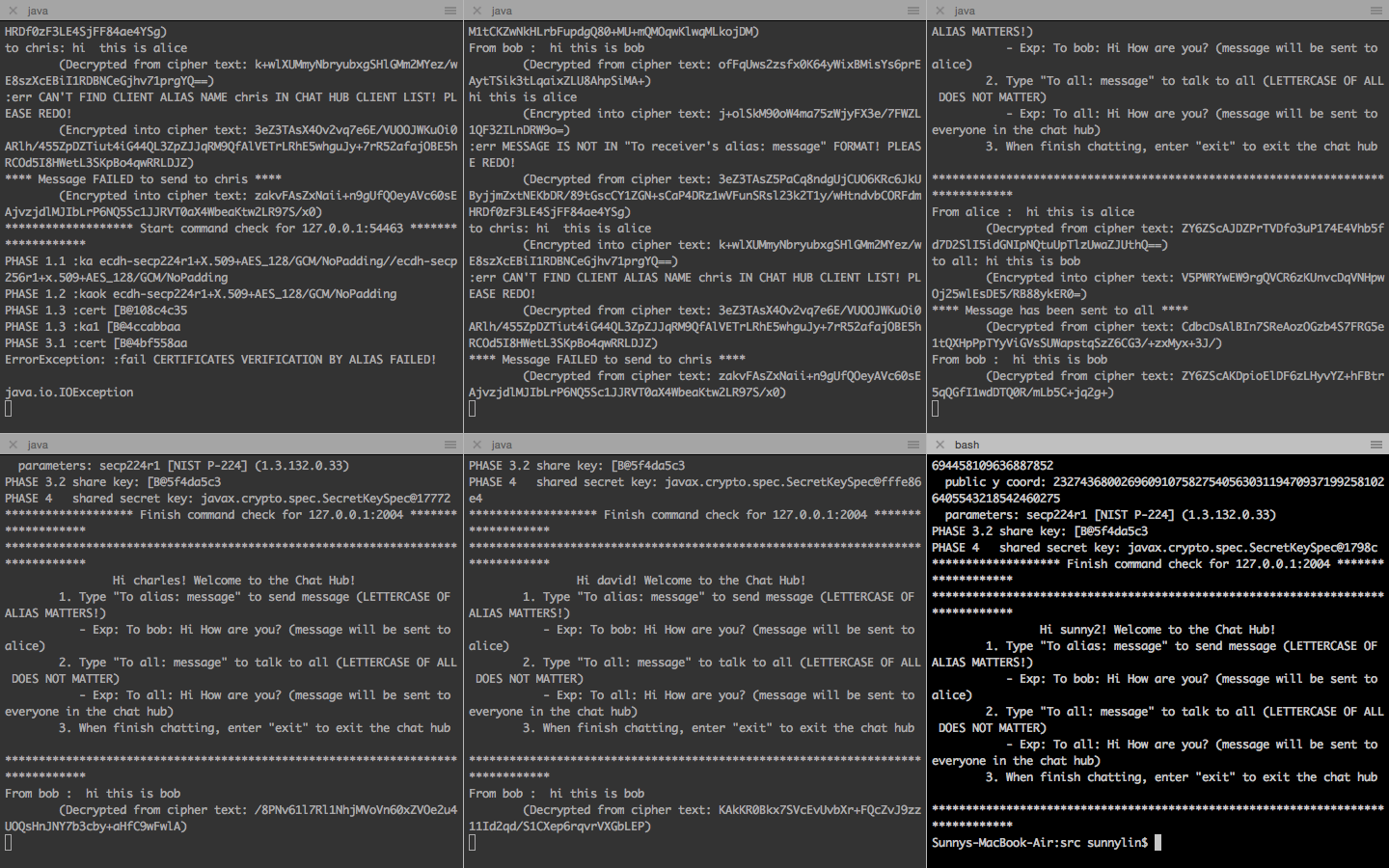The height and width of the screenshot is (868, 1389).
Task: Open the pane menu above the CERTIFICATES VERIFICATION error
Action: [x=450, y=11]
